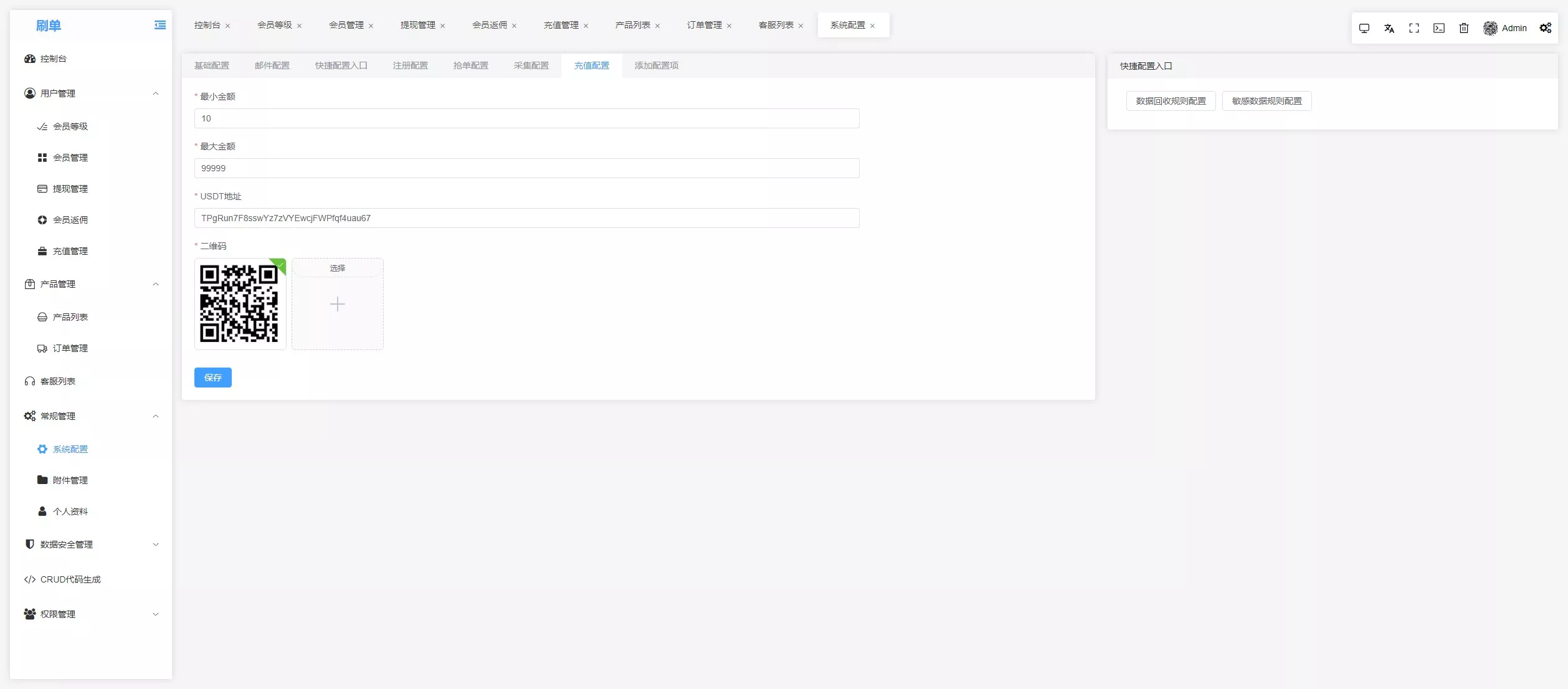1568x689 pixels.
Task: Switch to the 订单管理 page tab
Action: tap(705, 25)
